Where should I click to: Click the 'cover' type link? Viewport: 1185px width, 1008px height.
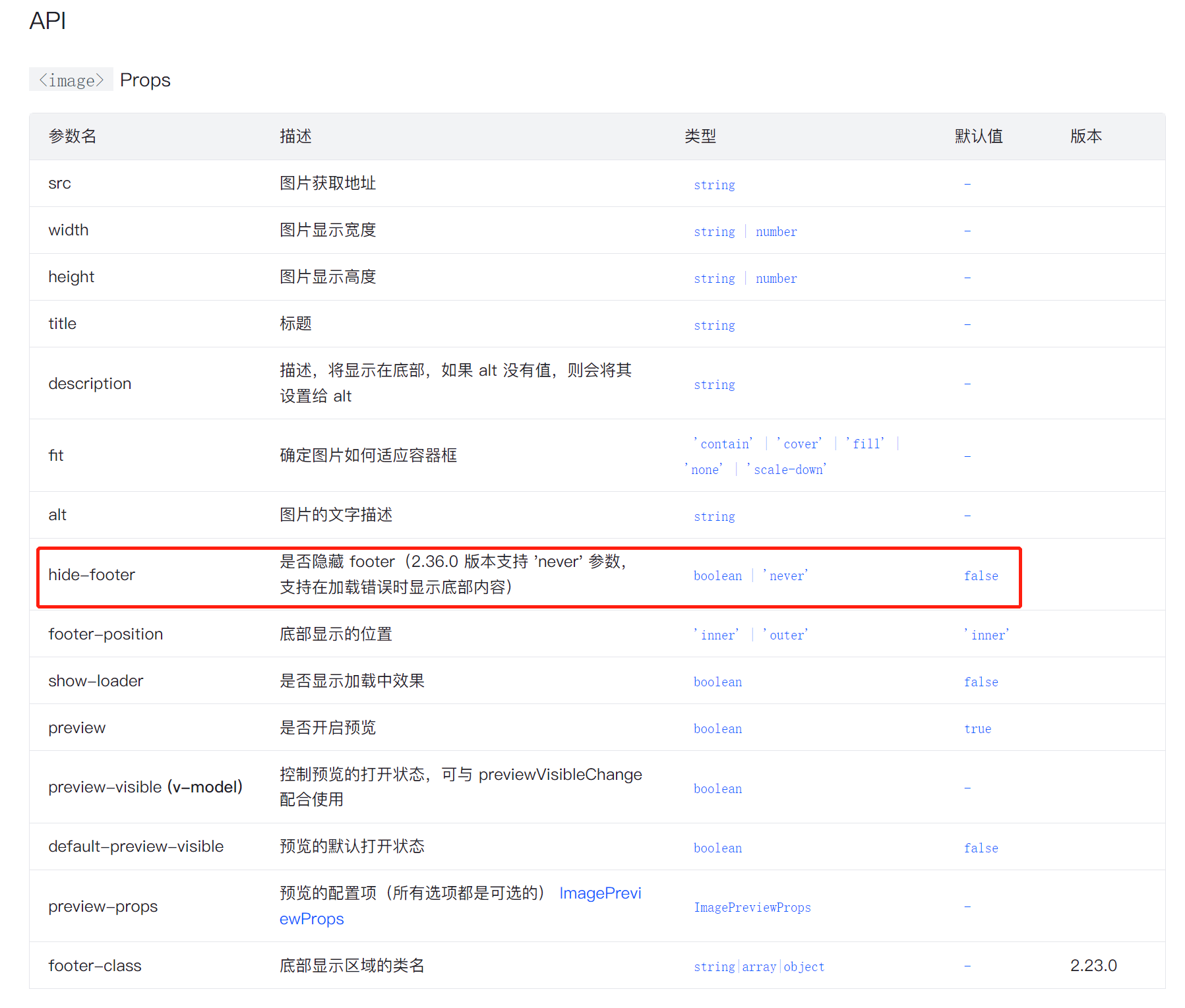tap(800, 443)
